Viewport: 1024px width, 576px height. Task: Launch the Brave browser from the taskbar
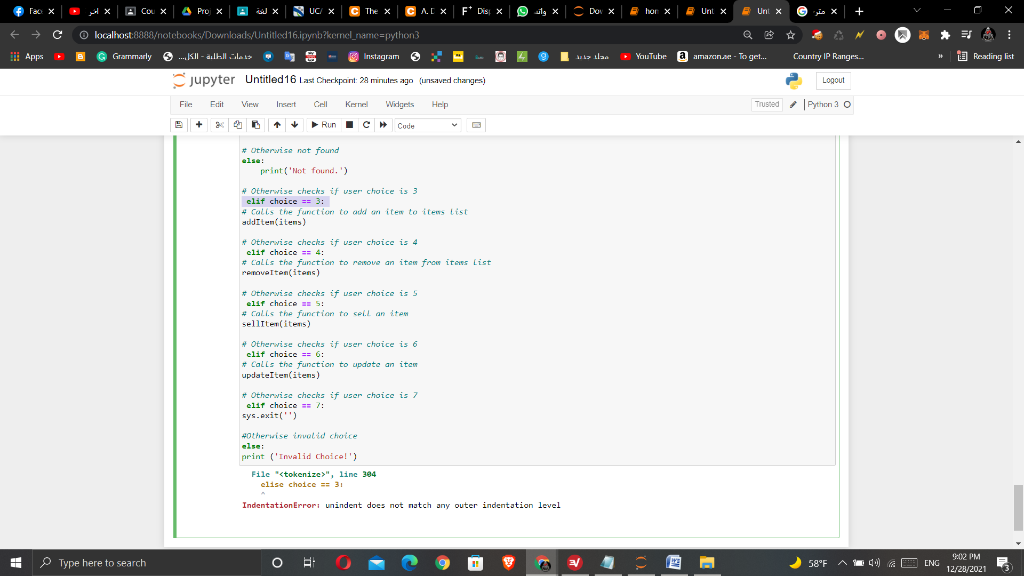[x=509, y=562]
